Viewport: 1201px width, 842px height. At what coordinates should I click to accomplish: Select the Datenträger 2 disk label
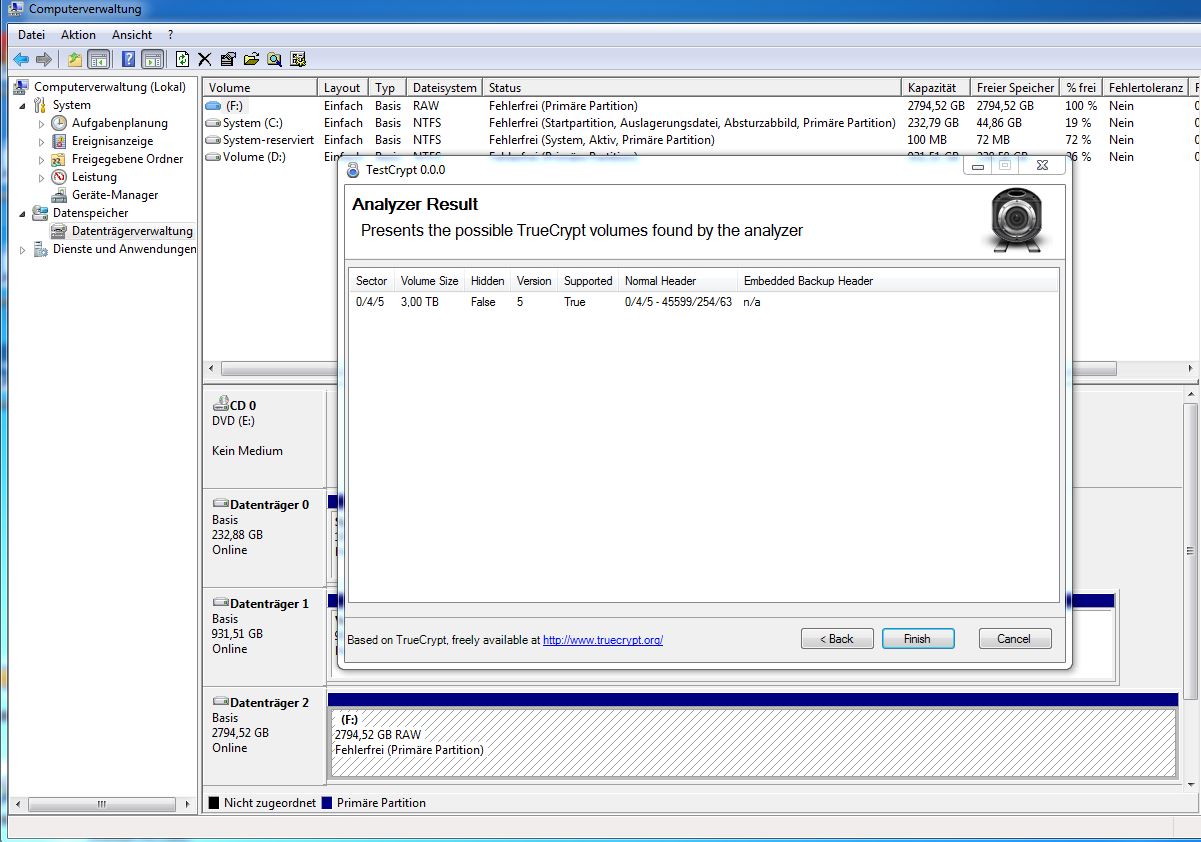(x=264, y=735)
